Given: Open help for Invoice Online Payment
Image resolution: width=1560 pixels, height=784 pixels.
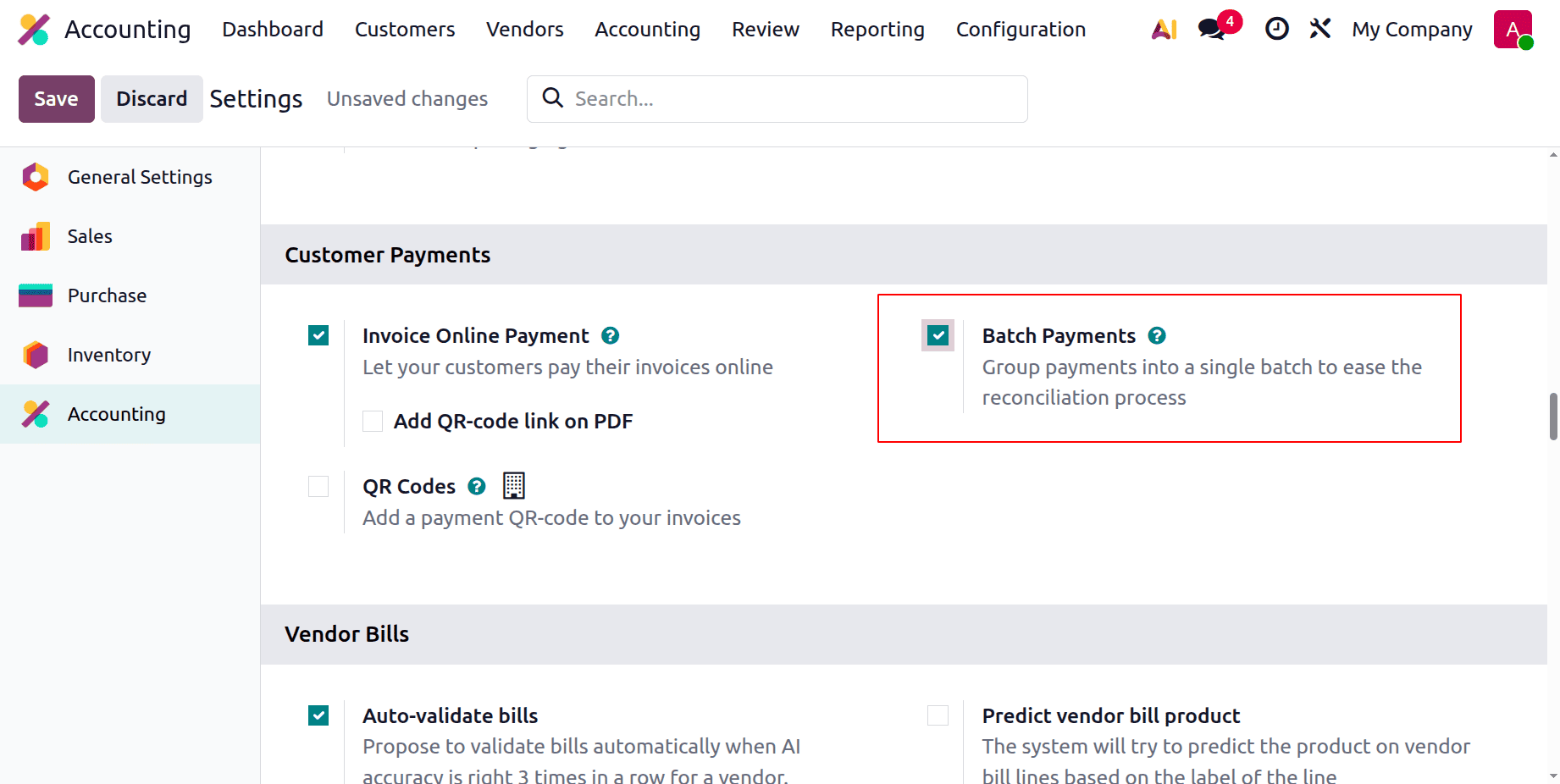Looking at the screenshot, I should [610, 336].
